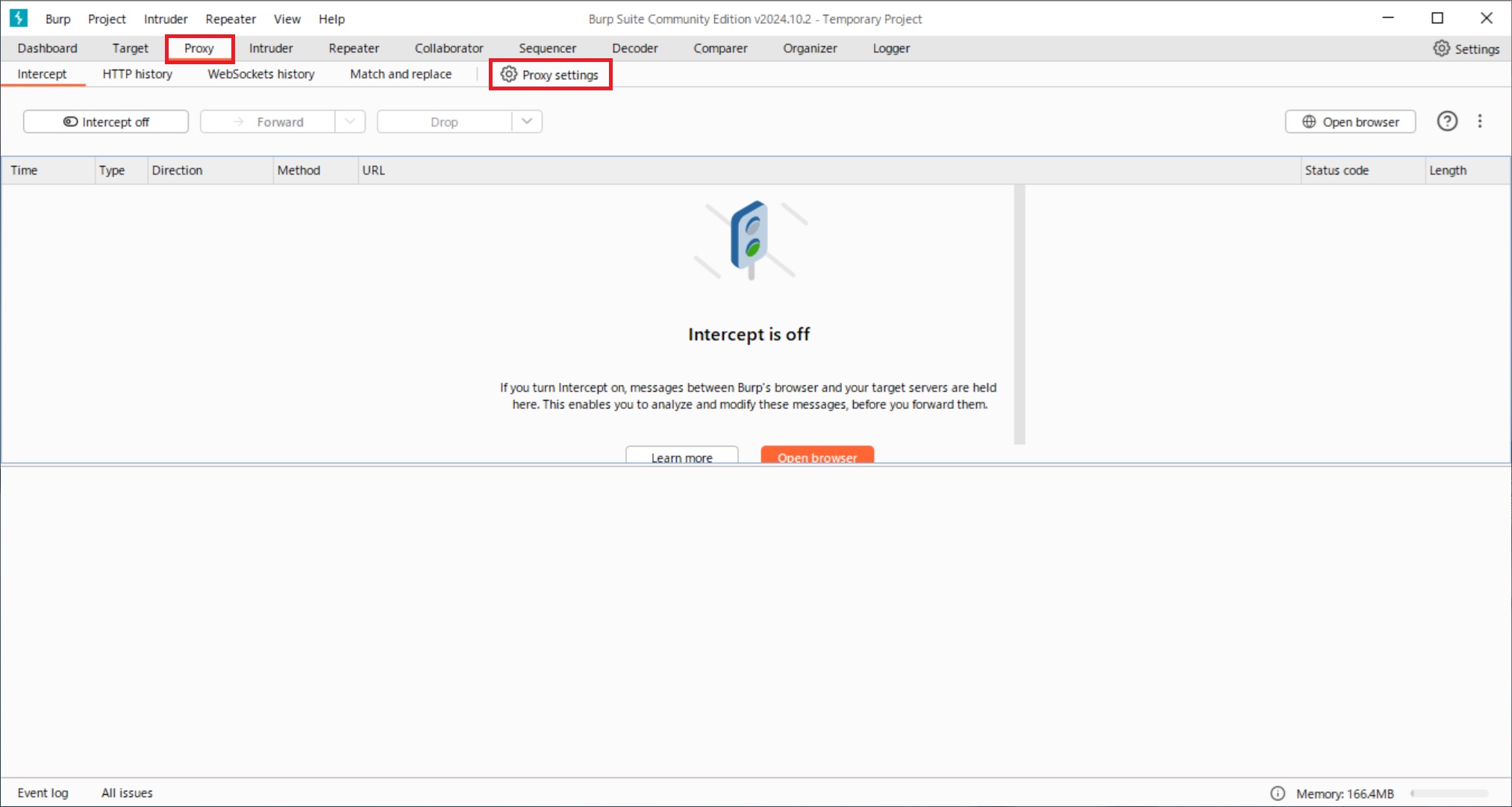Open the Settings gear at top right
The width and height of the screenshot is (1512, 807).
[1466, 49]
